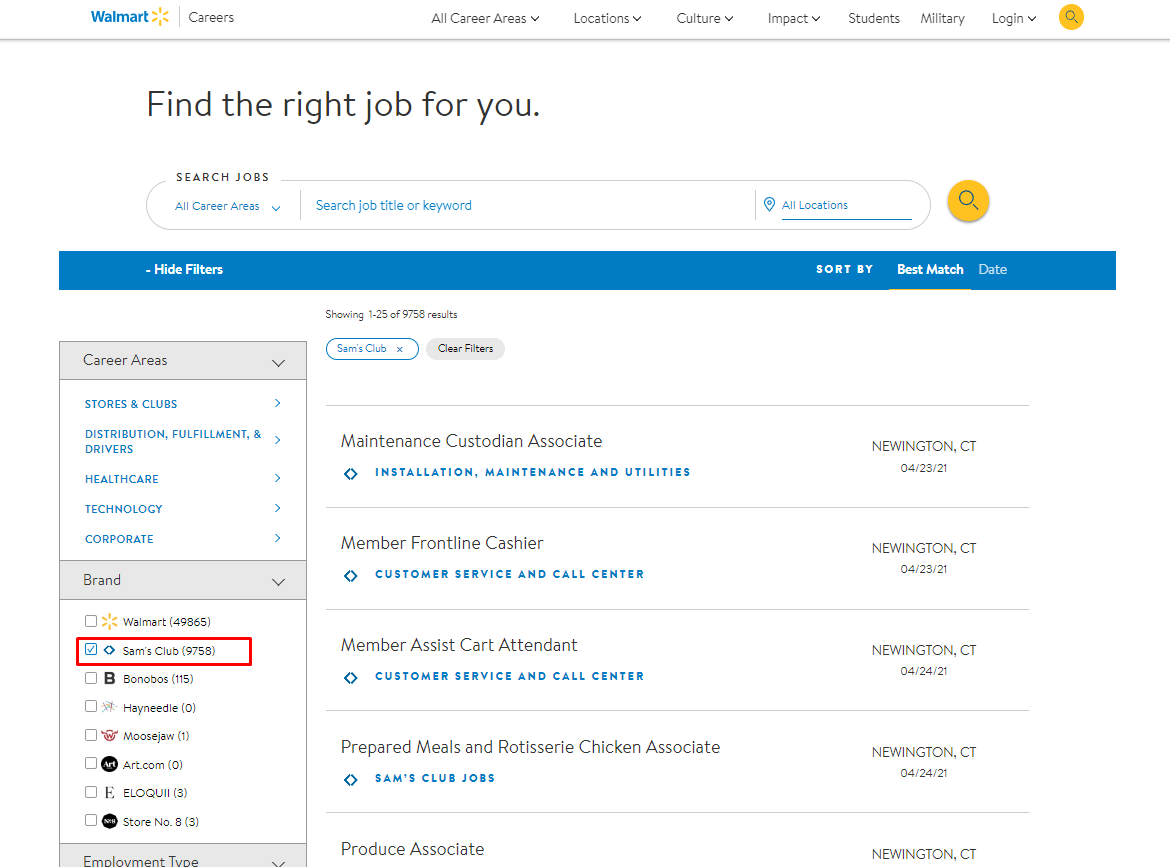Check the ELOQUII (3) checkbox
1170x867 pixels.
click(91, 792)
